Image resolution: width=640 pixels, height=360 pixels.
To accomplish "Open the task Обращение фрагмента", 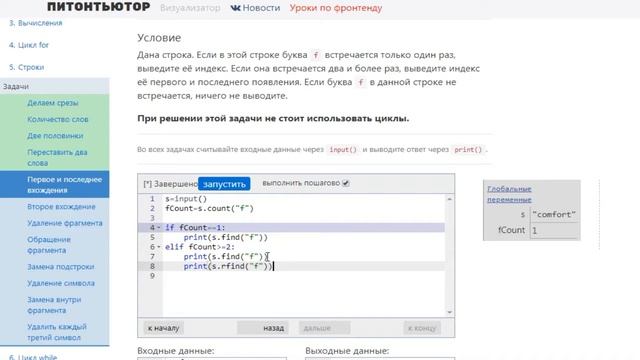I will (49, 244).
